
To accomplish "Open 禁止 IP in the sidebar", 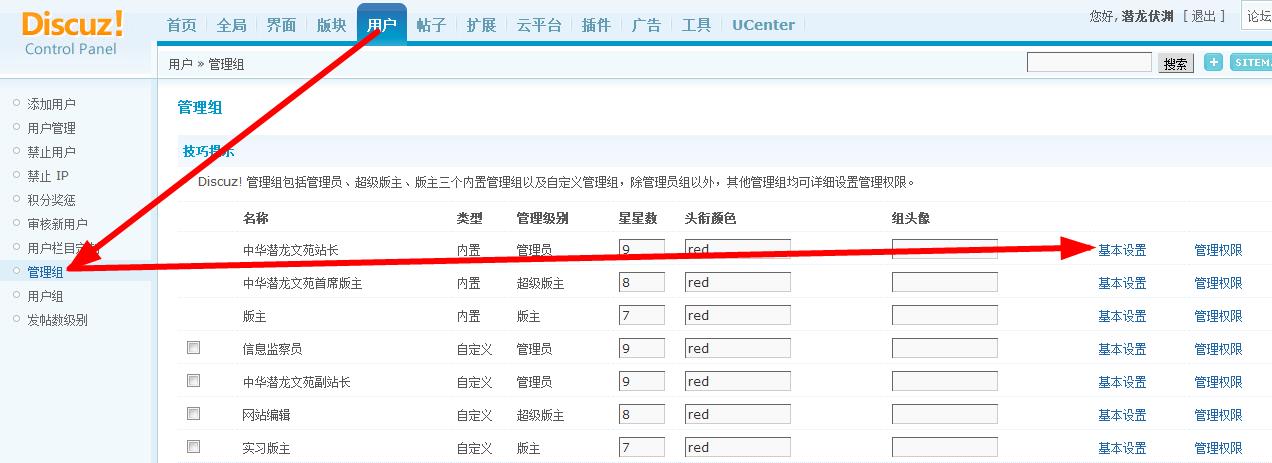I will click(48, 176).
